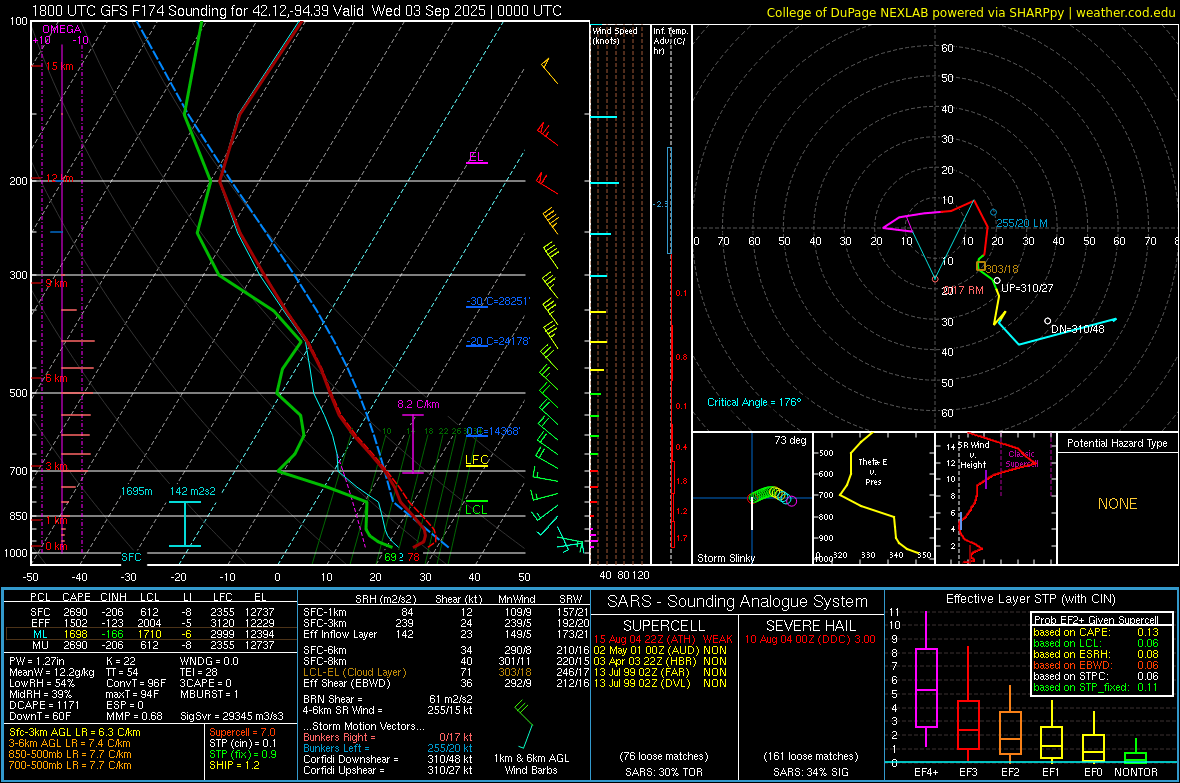Click the SARS - Sounding Analogue System title
1180x783 pixels.
[x=738, y=602]
